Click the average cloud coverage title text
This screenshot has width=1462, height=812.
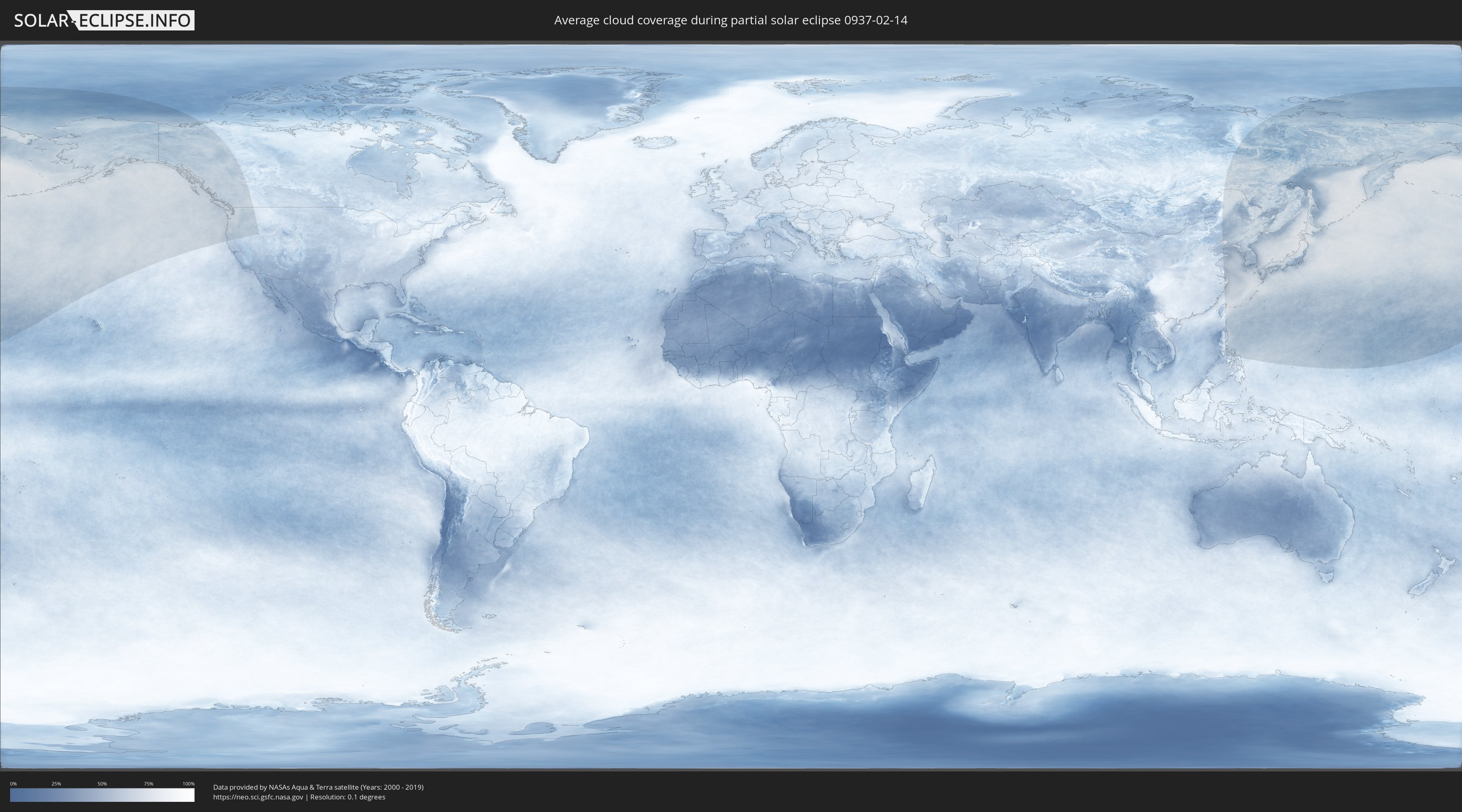731,20
